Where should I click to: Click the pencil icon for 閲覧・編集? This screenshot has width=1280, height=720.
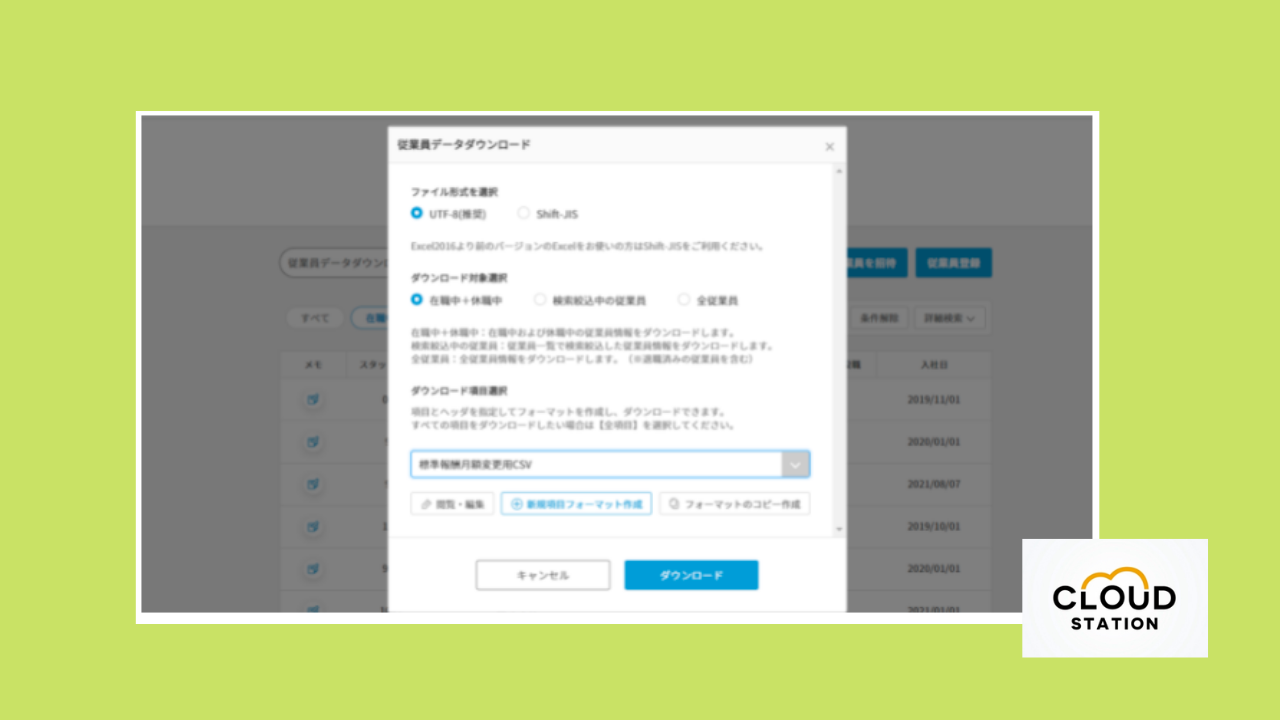coord(427,504)
